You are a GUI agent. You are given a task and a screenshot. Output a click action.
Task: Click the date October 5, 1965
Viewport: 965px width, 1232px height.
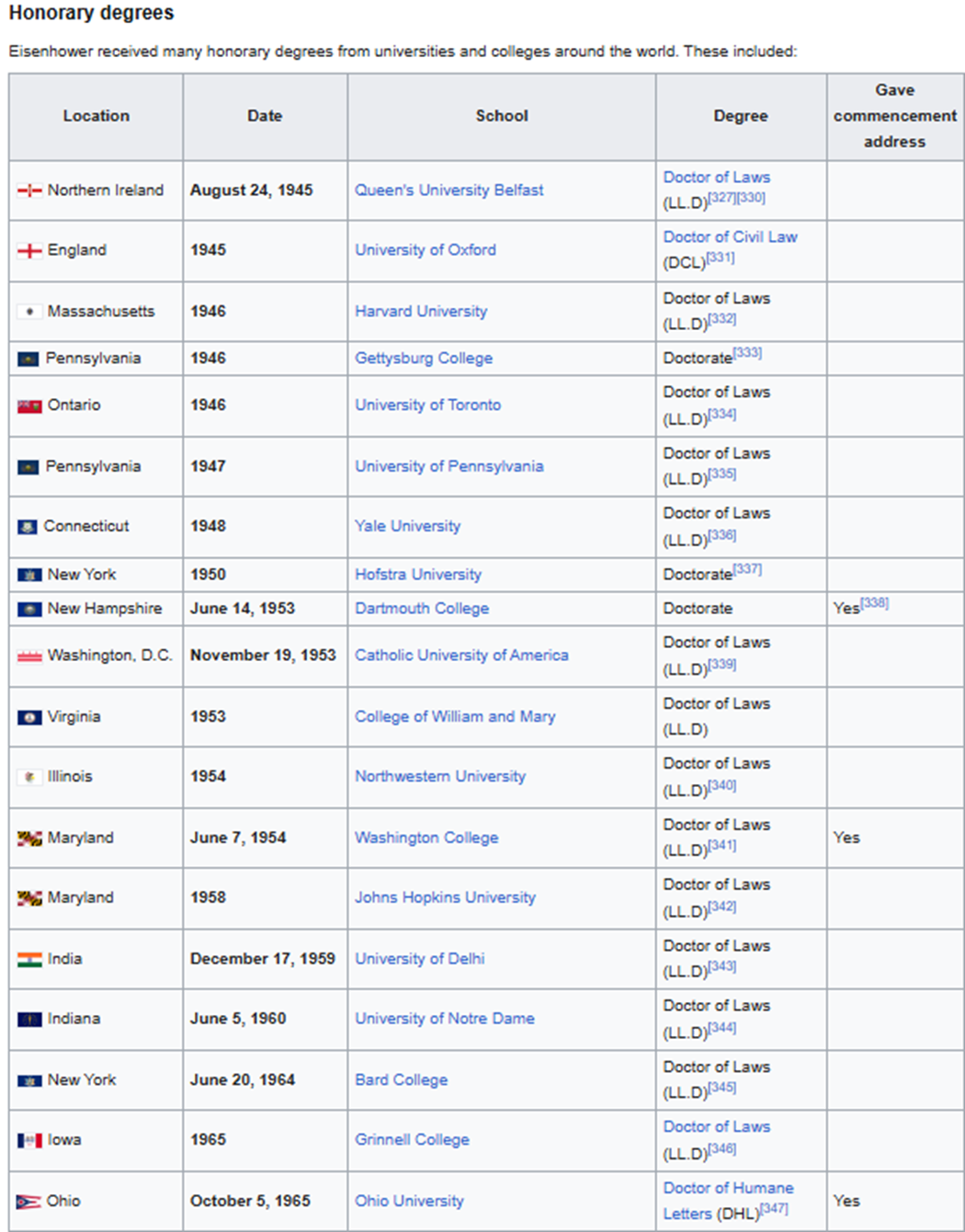coord(250,1202)
